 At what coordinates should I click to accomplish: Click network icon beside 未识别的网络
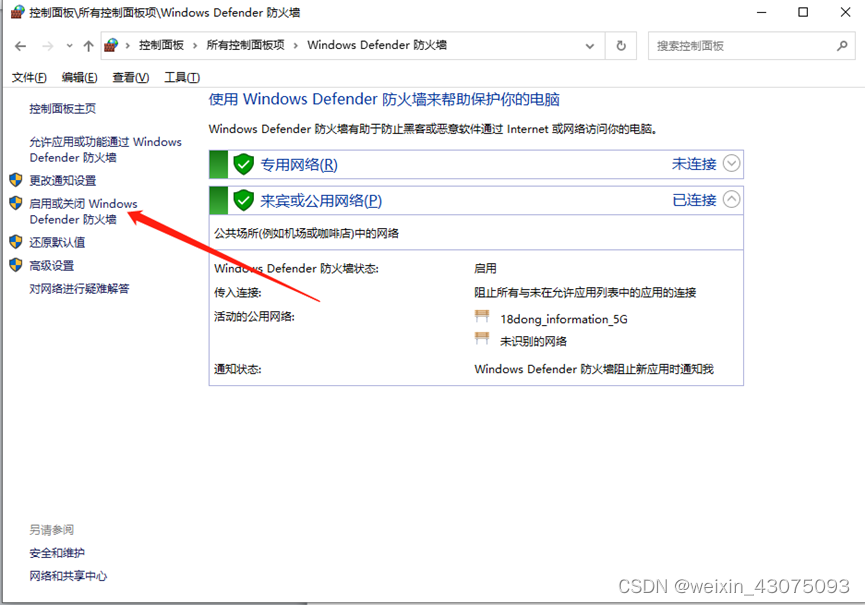pos(482,338)
